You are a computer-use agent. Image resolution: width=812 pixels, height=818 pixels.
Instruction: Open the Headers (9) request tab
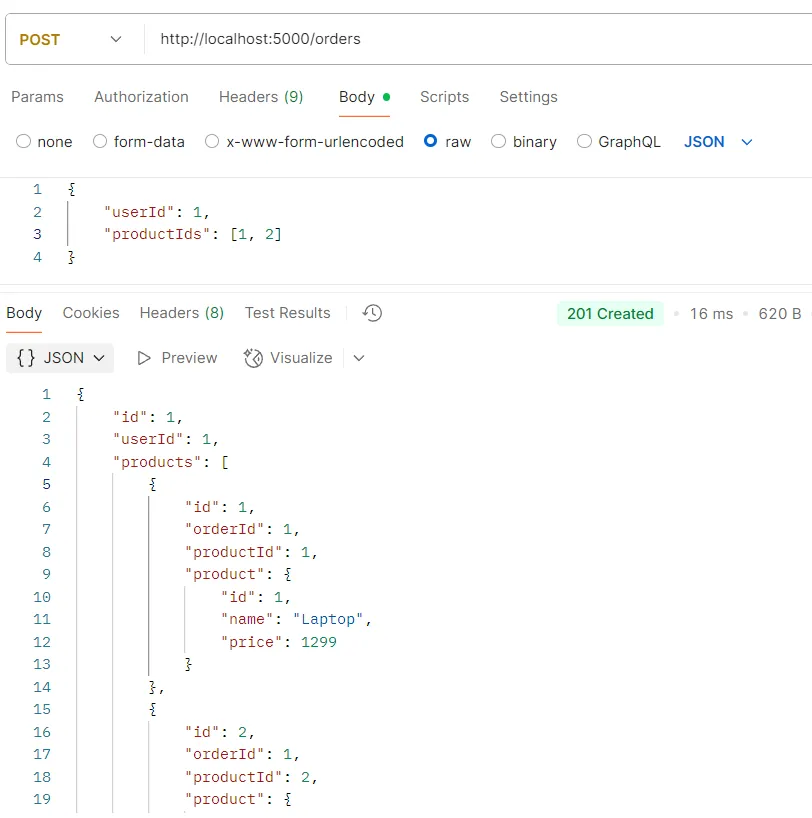pyautogui.click(x=261, y=97)
